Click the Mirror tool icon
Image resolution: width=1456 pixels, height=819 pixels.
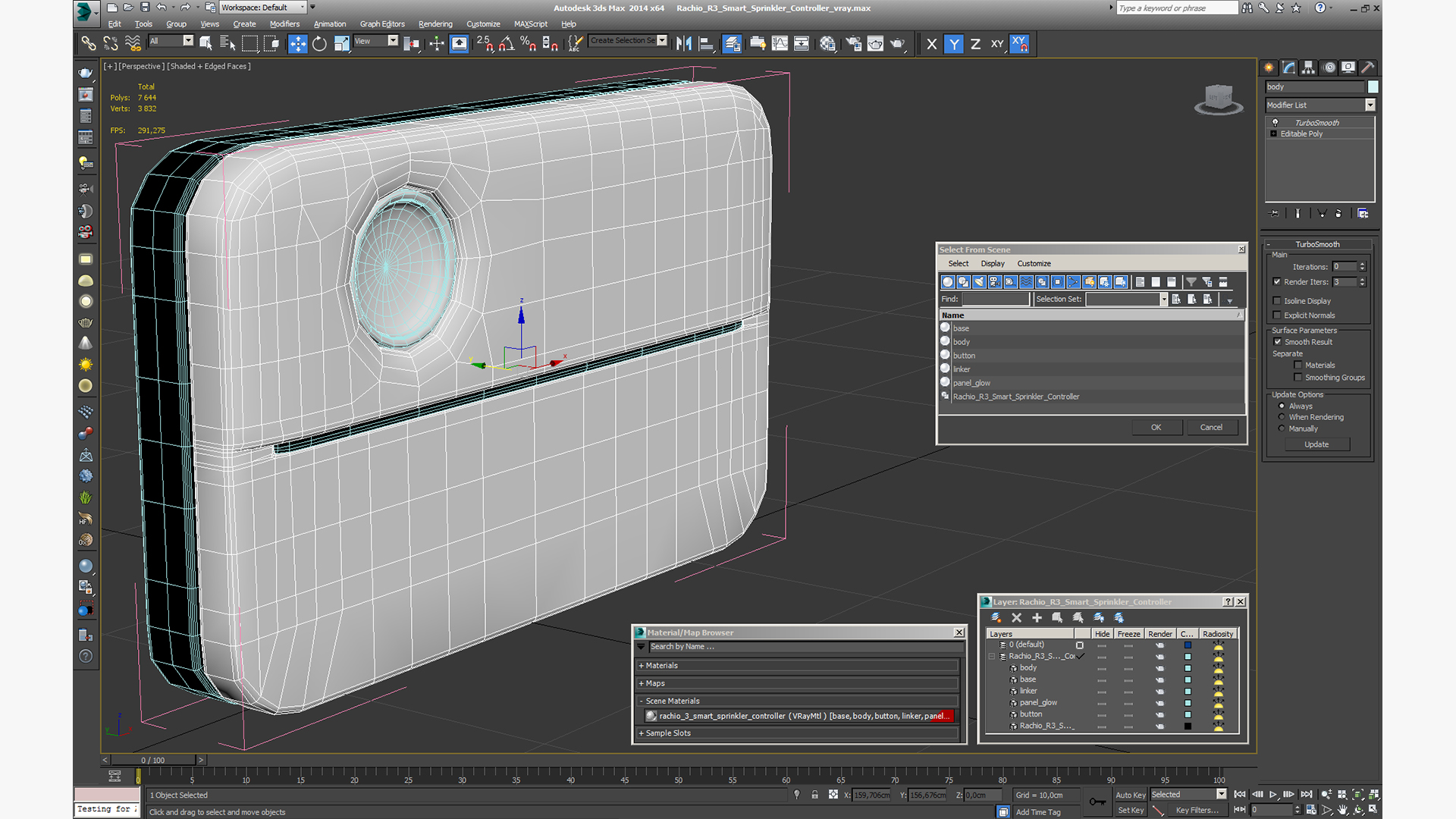pos(683,44)
